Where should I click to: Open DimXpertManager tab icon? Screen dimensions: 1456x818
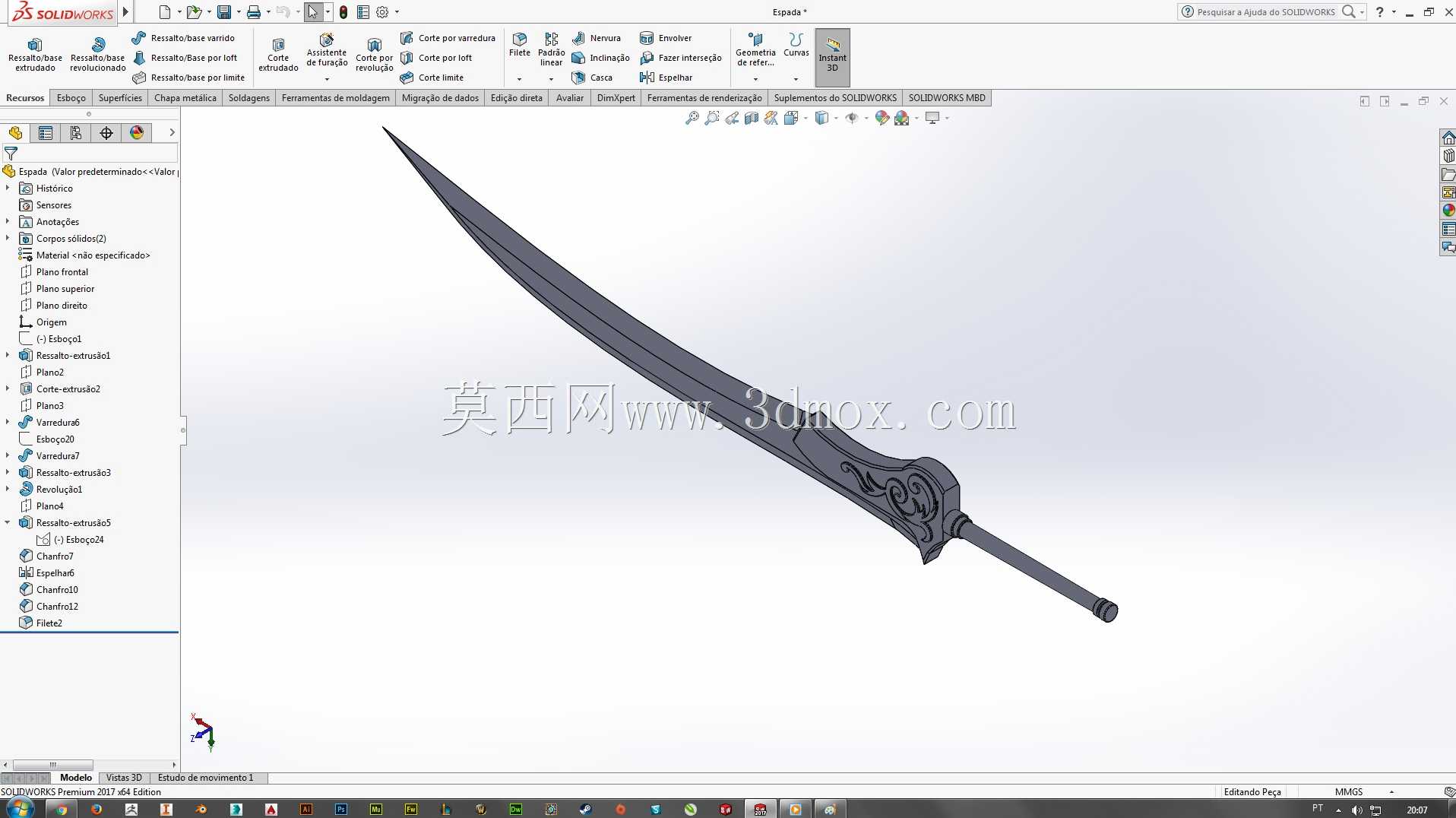pos(106,133)
